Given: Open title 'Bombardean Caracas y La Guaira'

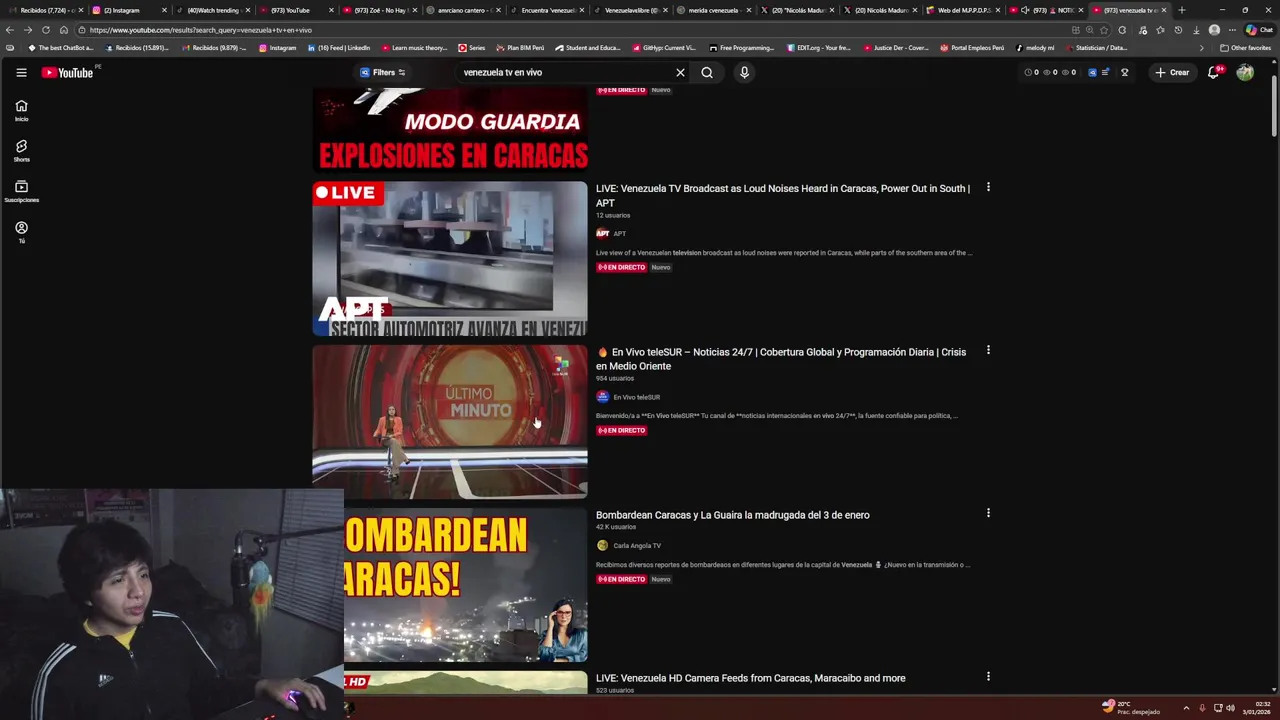Looking at the screenshot, I should (733, 515).
